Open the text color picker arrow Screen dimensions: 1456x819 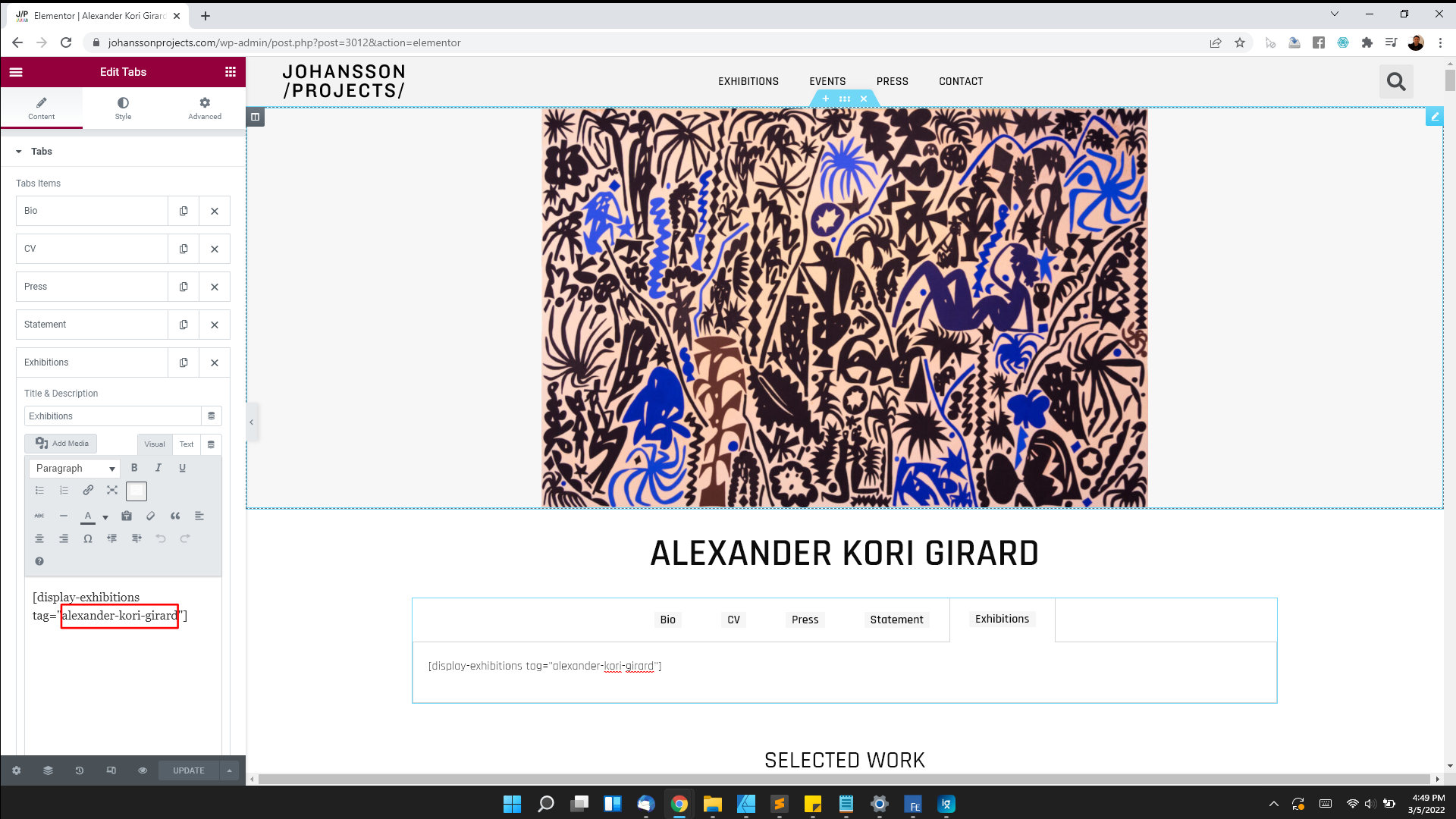point(105,517)
